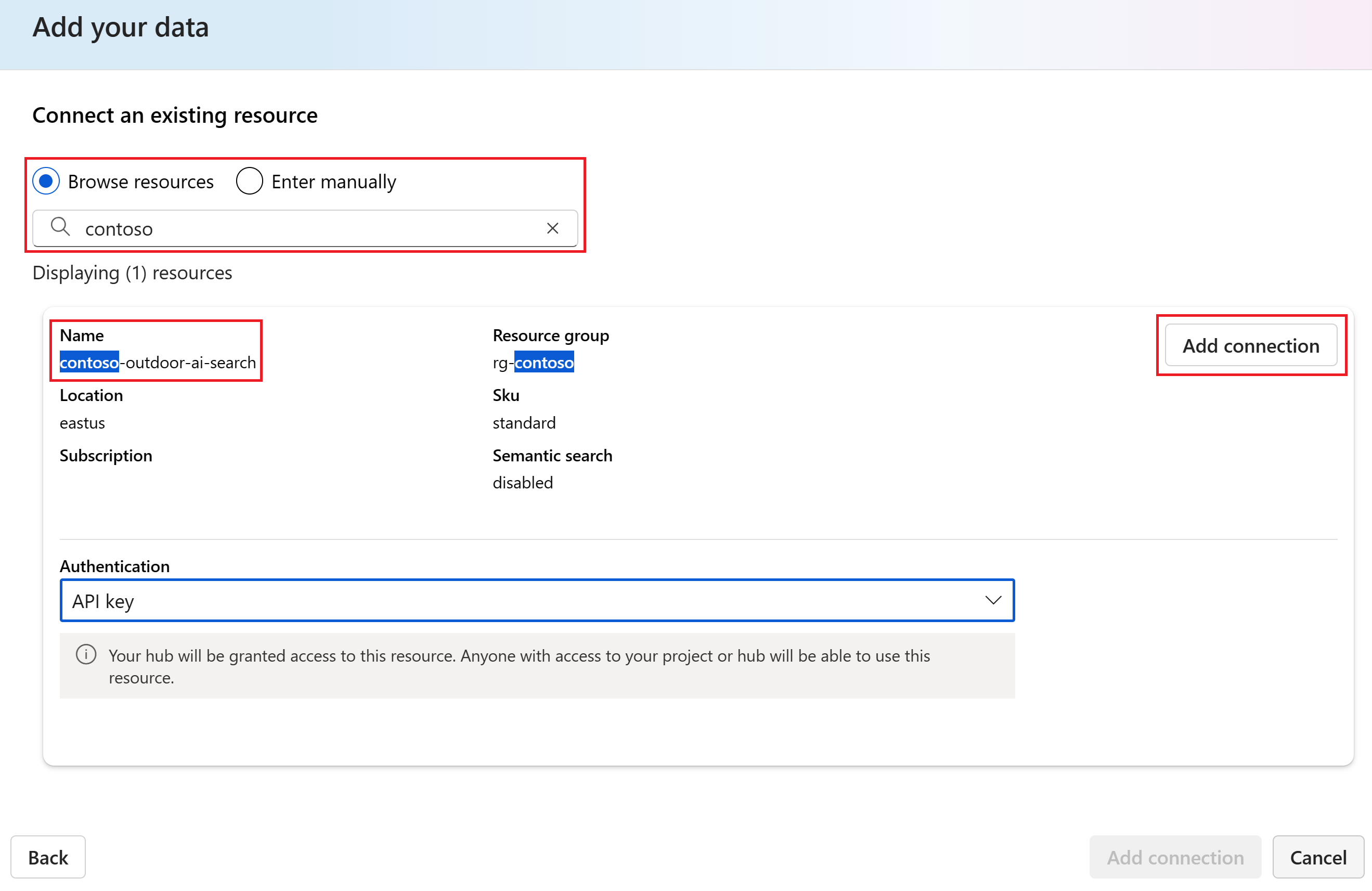Click the Semantic search value disabled
This screenshot has height=891, width=1372.
click(x=523, y=483)
